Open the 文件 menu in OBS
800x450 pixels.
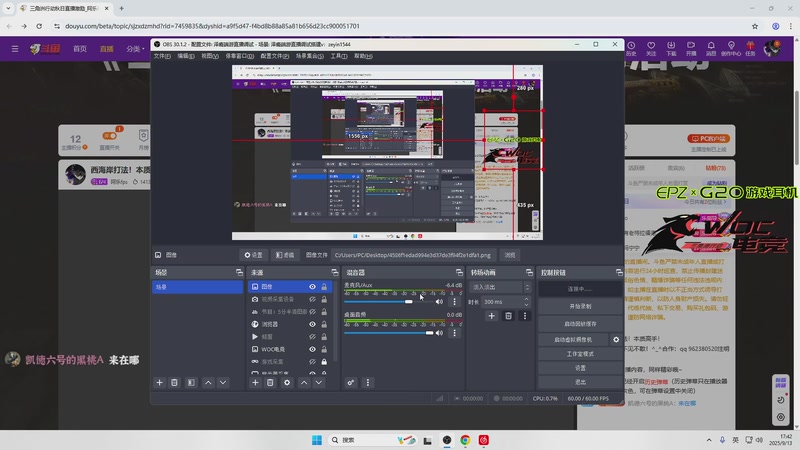(162, 56)
